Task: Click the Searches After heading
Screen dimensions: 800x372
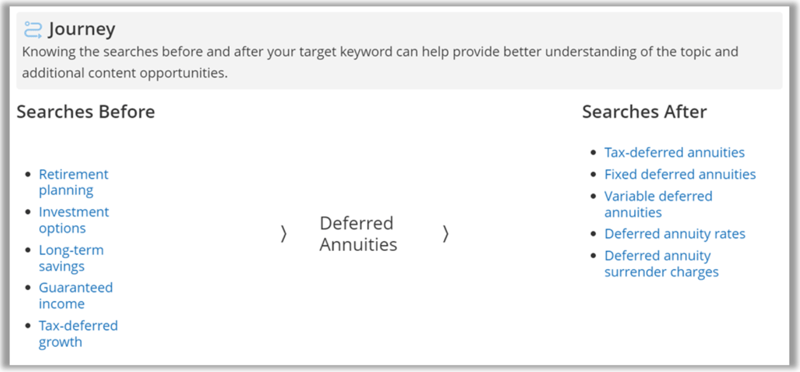Action: (644, 111)
